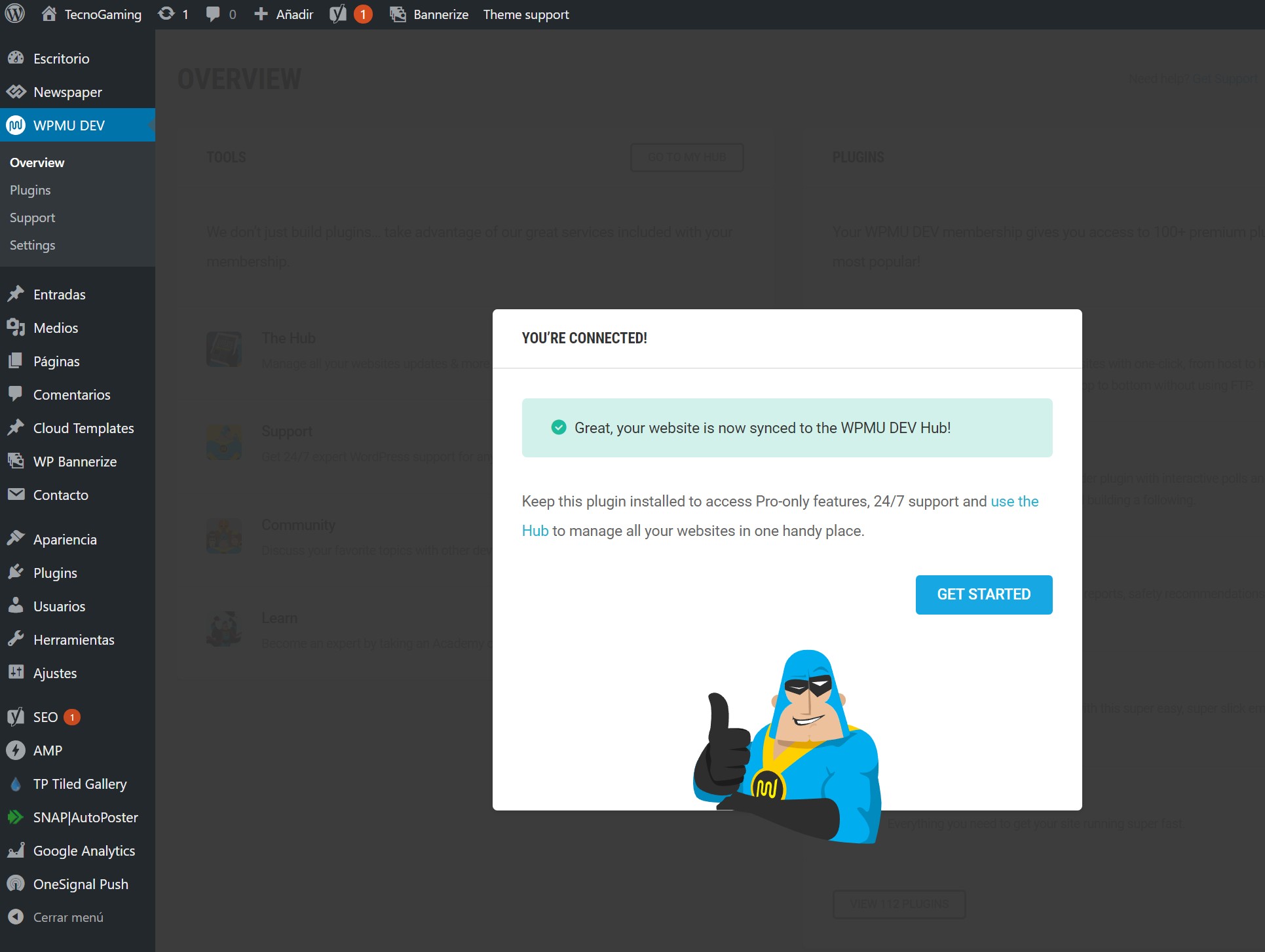
Task: Click the dimmed OVERVIEW page heading
Action: pos(240,79)
